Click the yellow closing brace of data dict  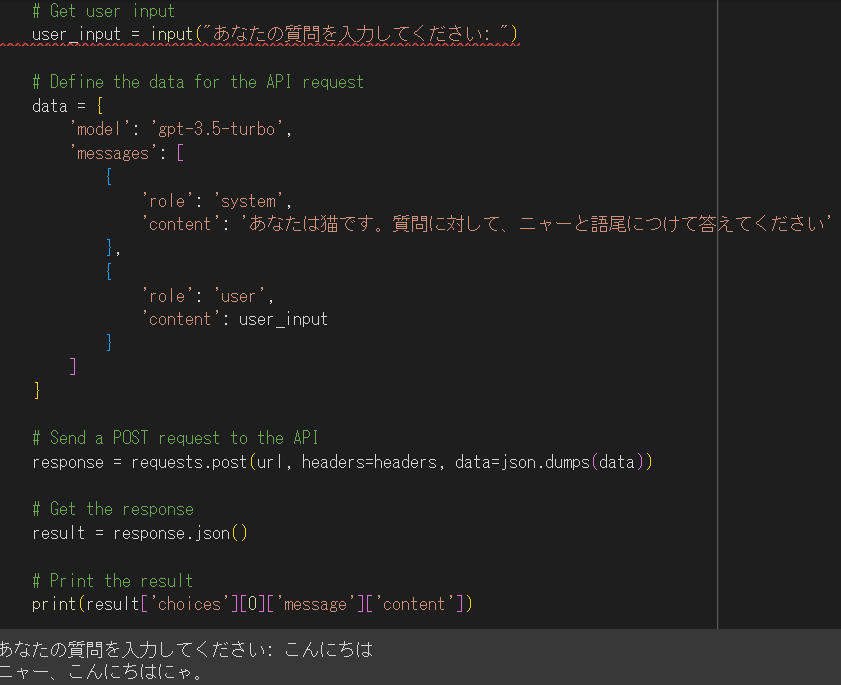[x=37, y=391]
